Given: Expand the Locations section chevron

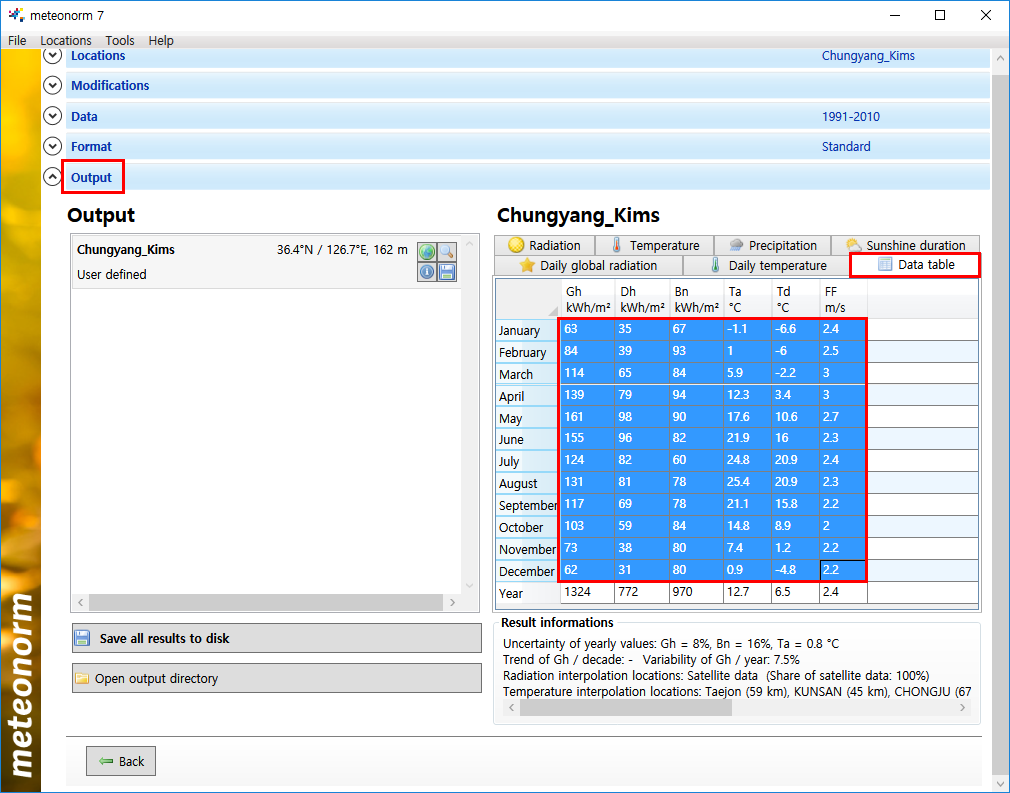Looking at the screenshot, I should pos(53,56).
